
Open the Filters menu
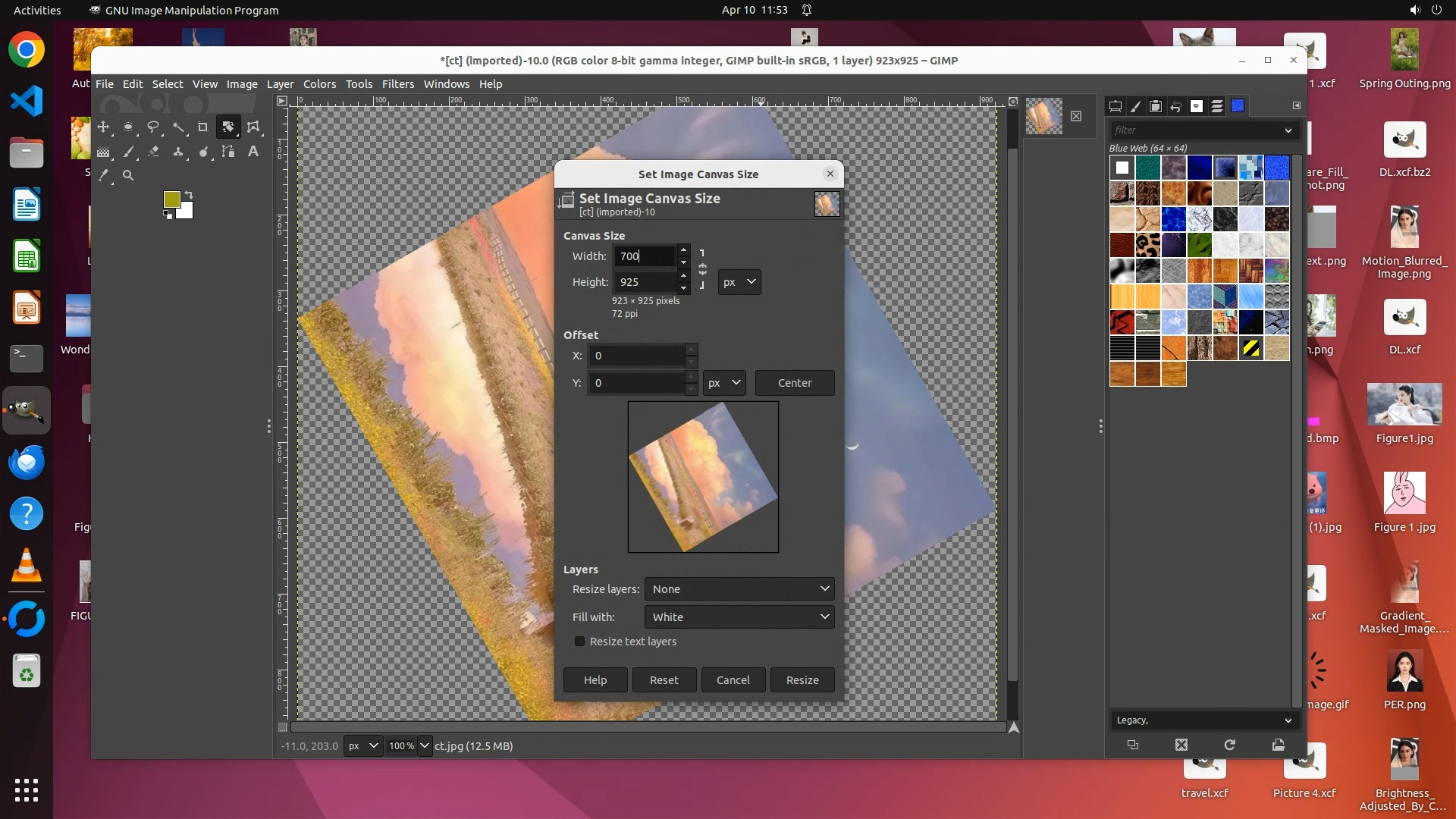tap(397, 84)
